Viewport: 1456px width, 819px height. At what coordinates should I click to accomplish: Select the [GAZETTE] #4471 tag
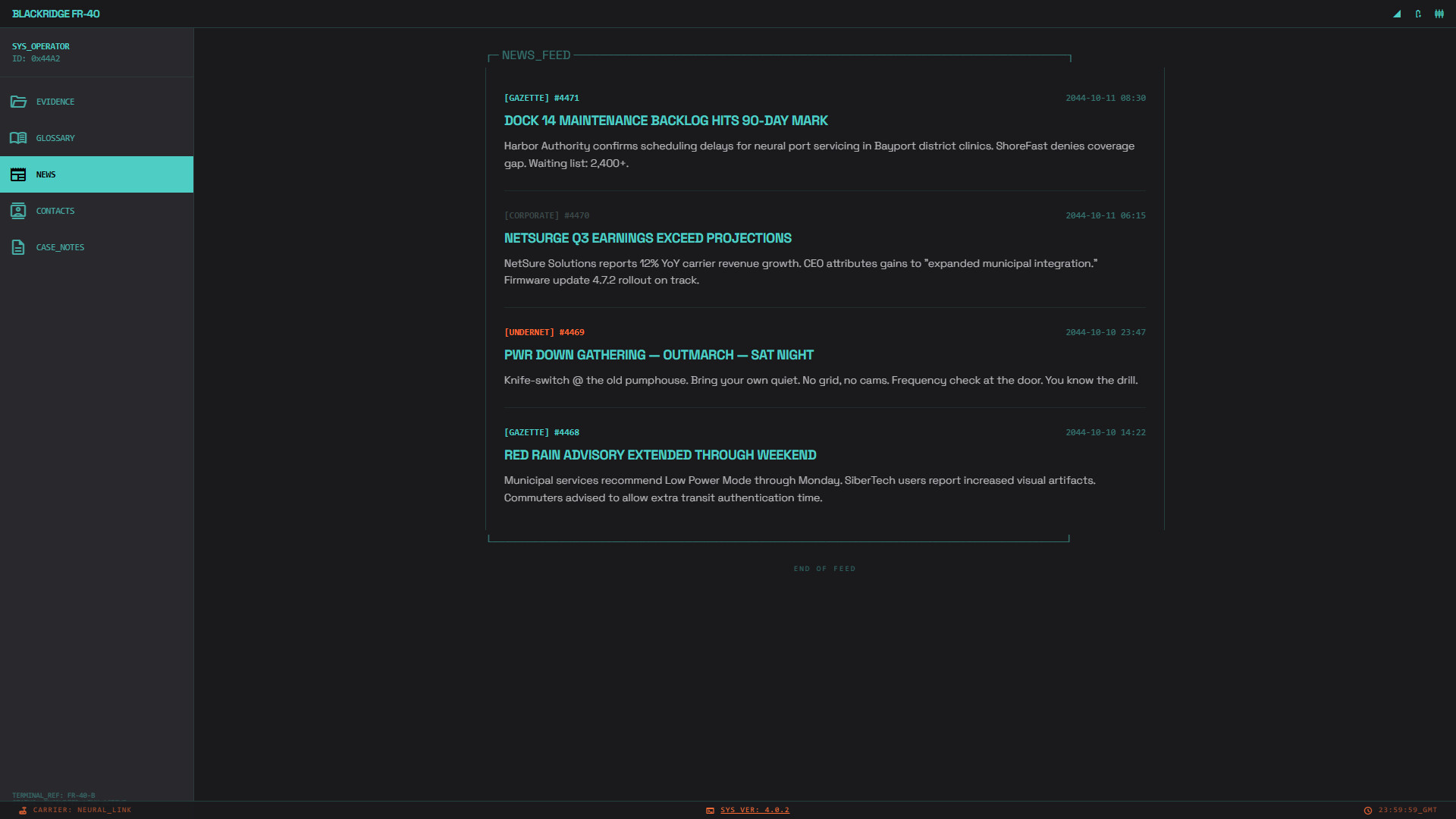click(x=541, y=98)
